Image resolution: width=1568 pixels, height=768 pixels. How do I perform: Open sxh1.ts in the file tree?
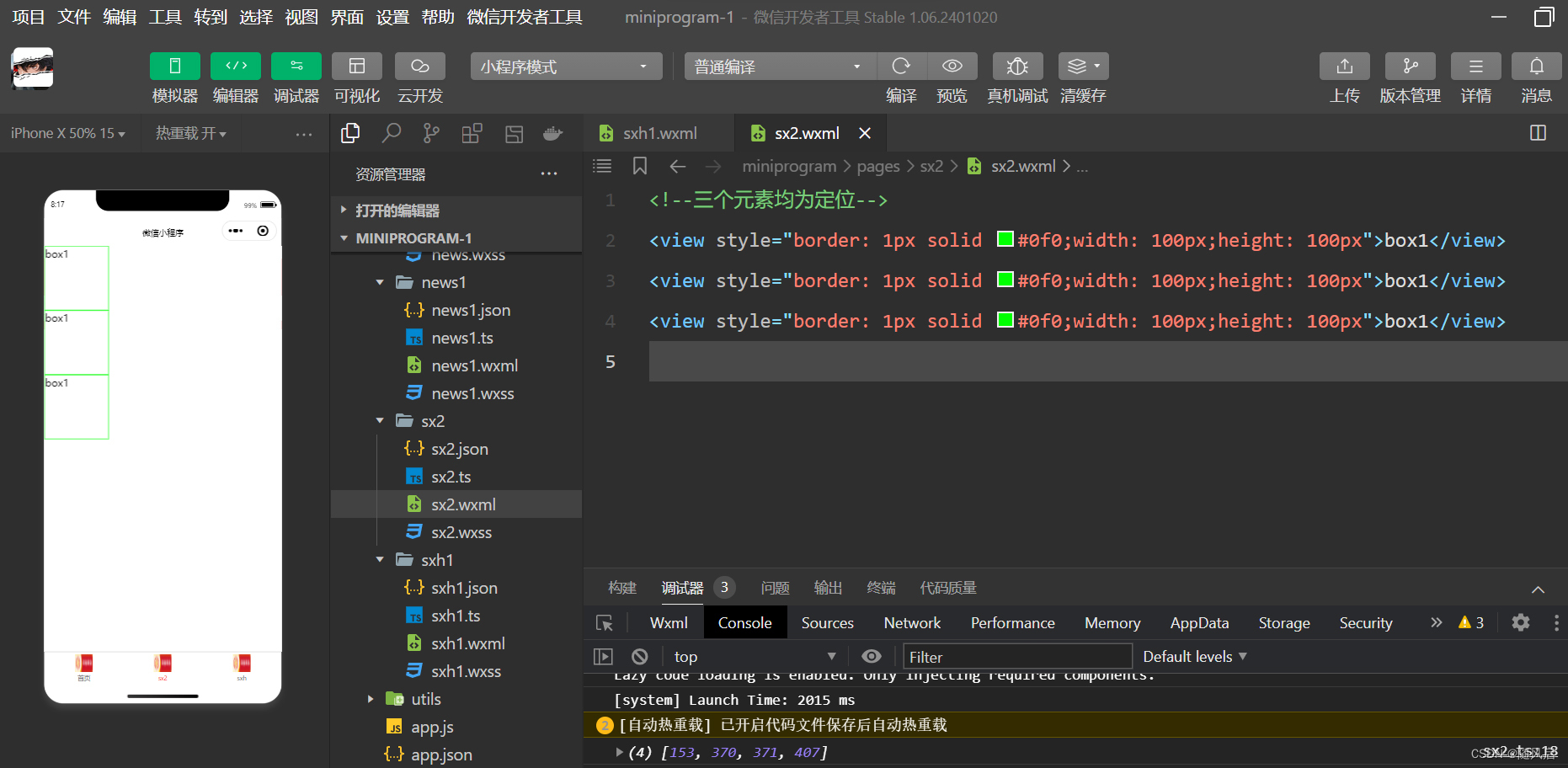(456, 616)
